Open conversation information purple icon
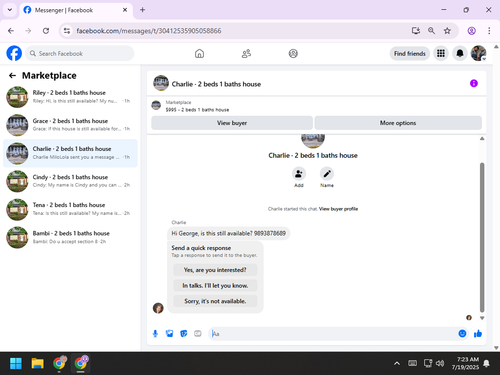 [x=474, y=83]
